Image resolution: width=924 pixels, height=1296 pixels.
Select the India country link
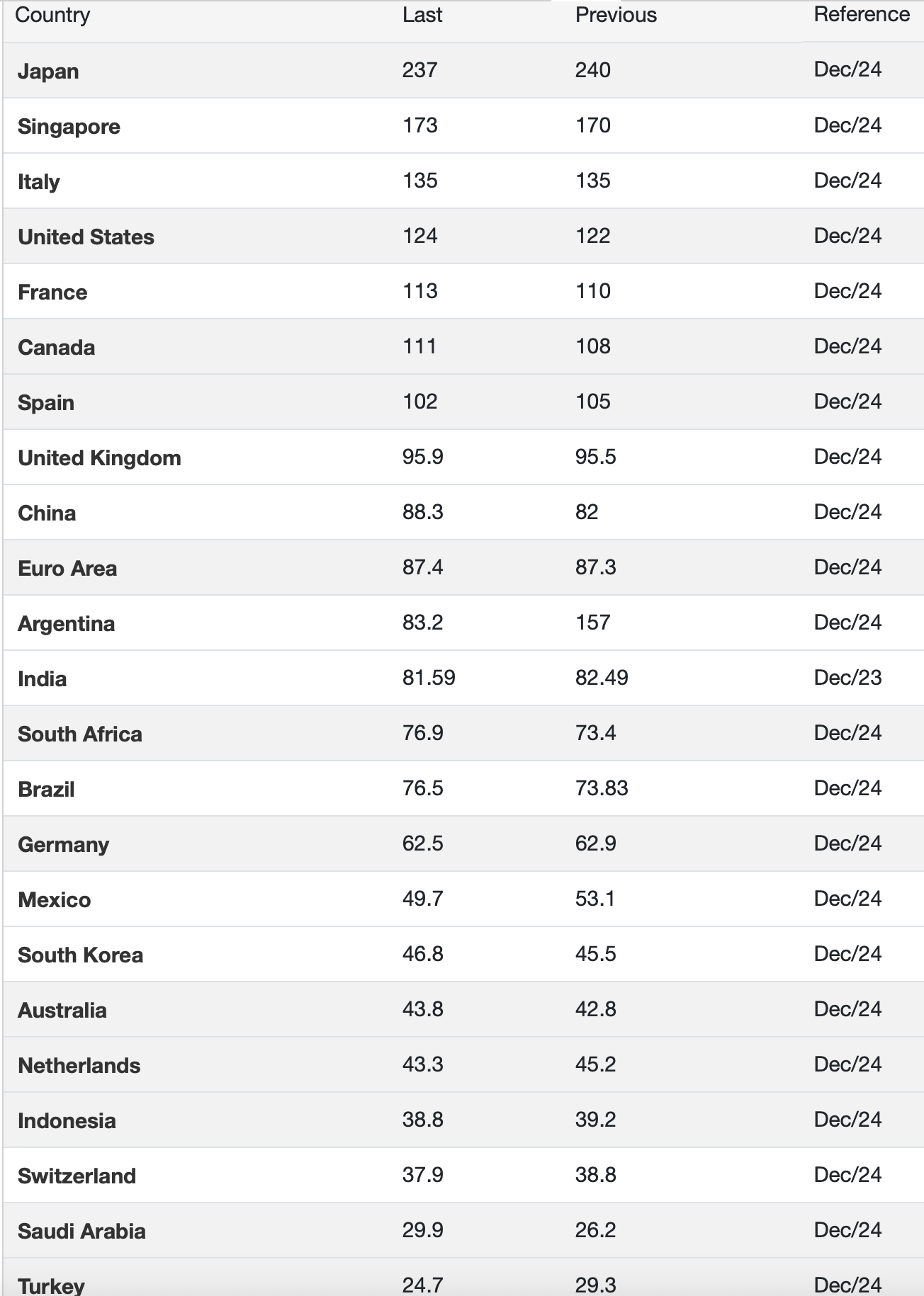click(42, 679)
